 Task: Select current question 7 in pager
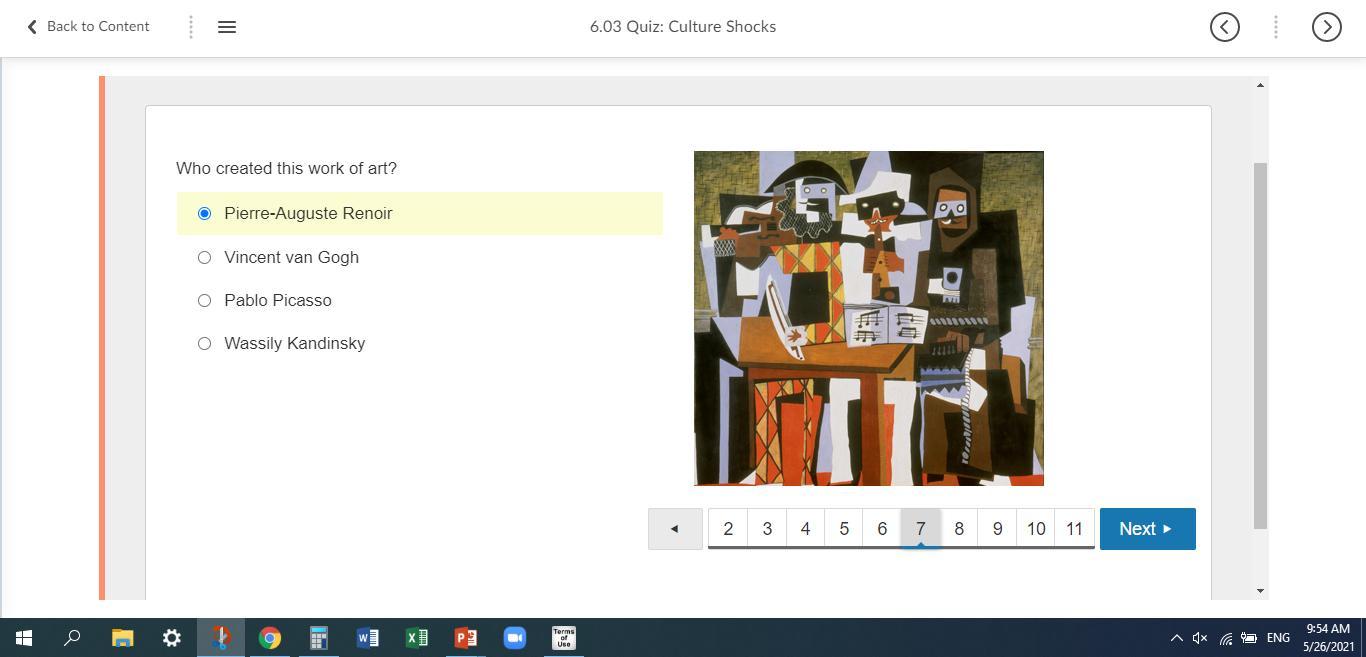click(921, 529)
